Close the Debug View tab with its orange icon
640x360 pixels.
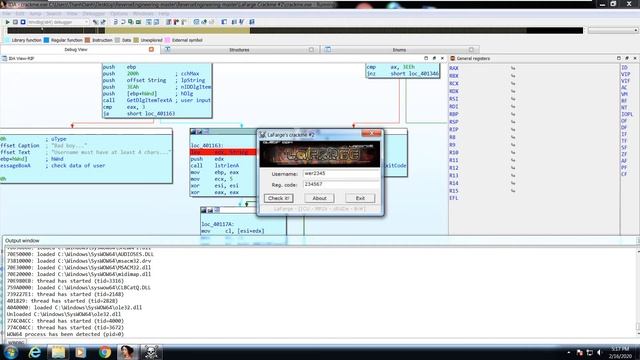pyautogui.click(x=151, y=49)
